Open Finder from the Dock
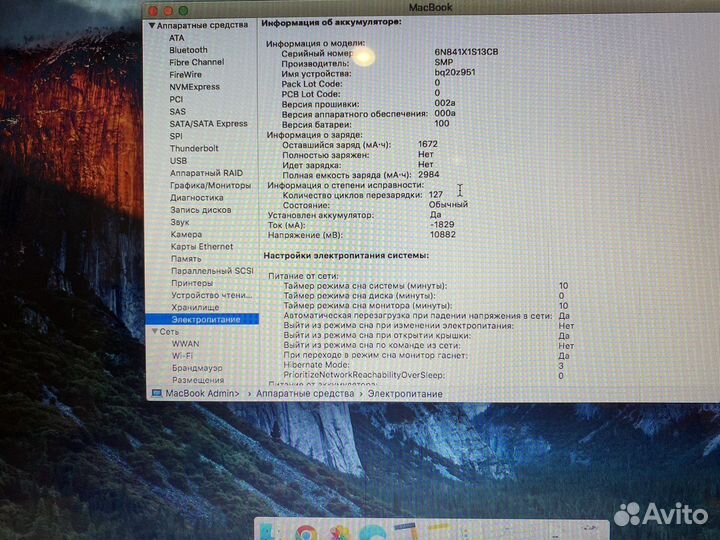The image size is (720, 540). pos(271,533)
